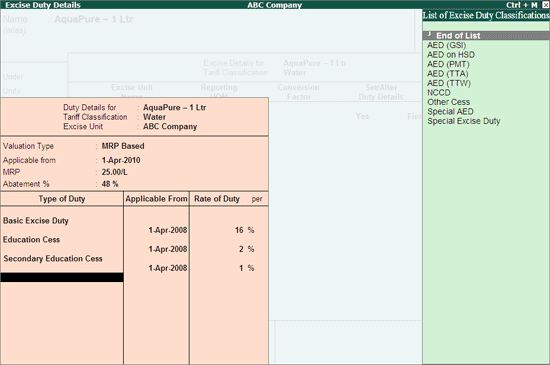The image size is (550, 365).
Task: Click the 1 % rate of duty
Action: pyautogui.click(x=247, y=268)
